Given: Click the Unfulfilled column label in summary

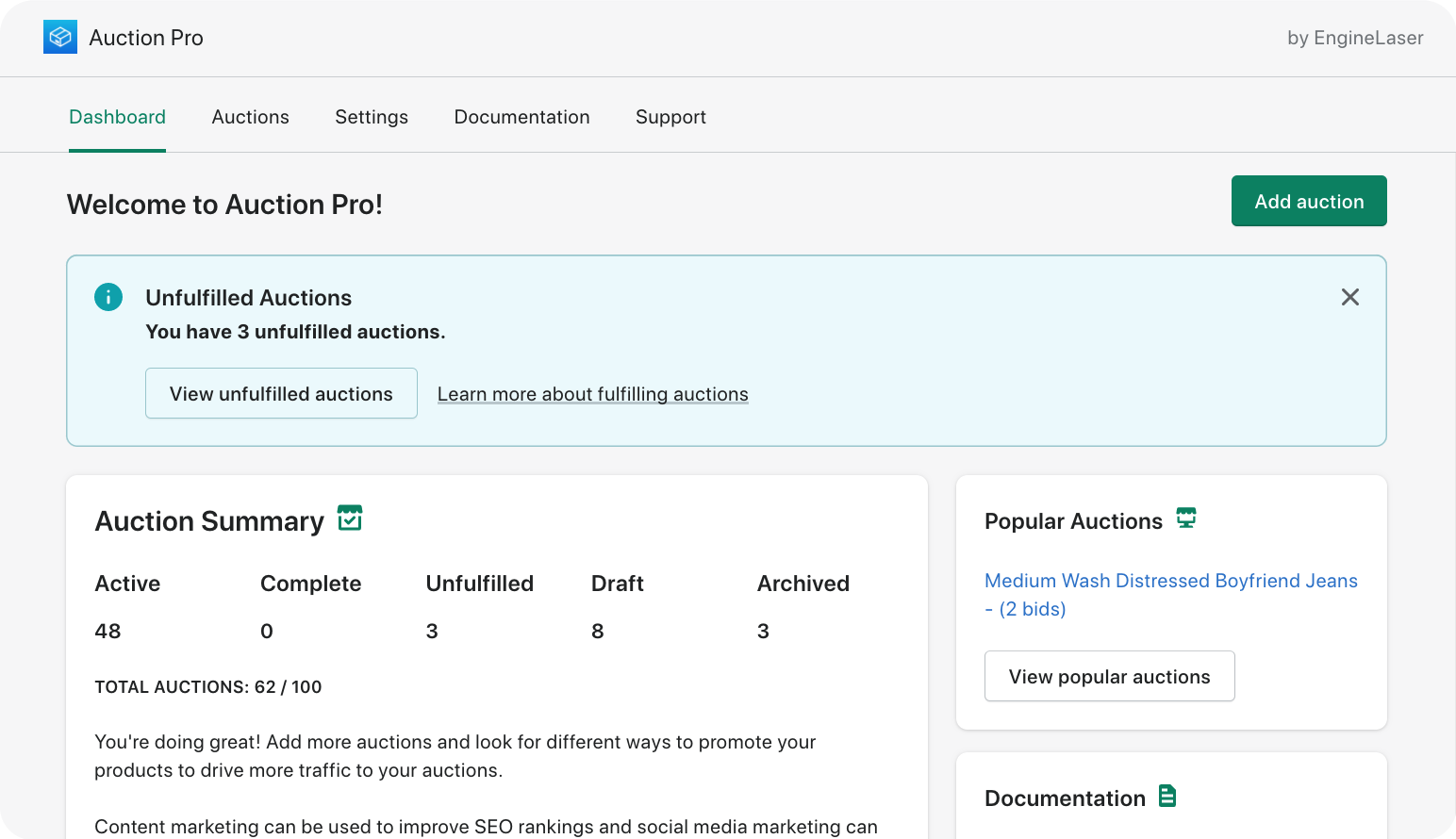Looking at the screenshot, I should [480, 584].
